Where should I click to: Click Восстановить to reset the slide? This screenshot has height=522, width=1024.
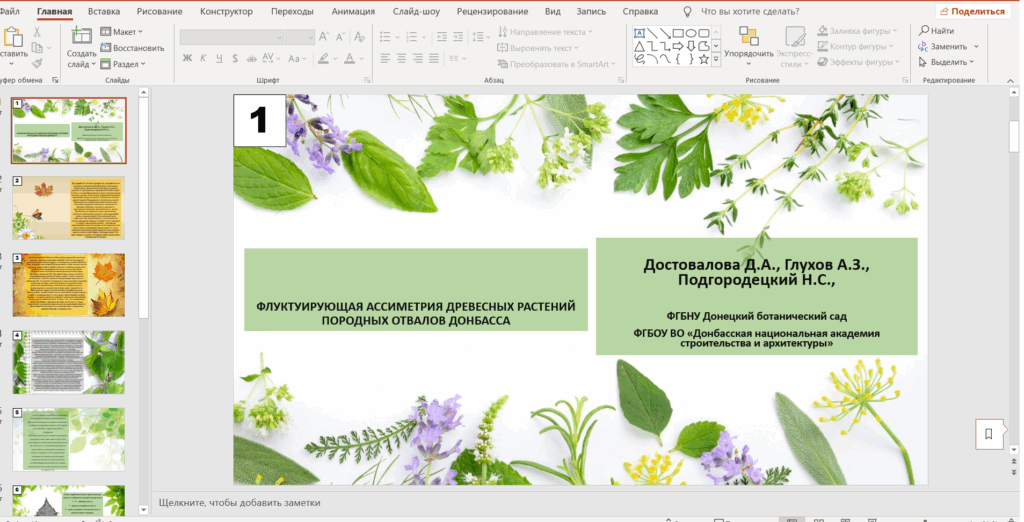click(133, 48)
